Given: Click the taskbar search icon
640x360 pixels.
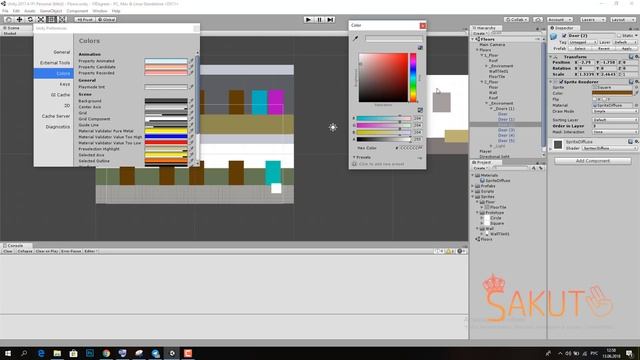Looking at the screenshot, I should (24, 353).
